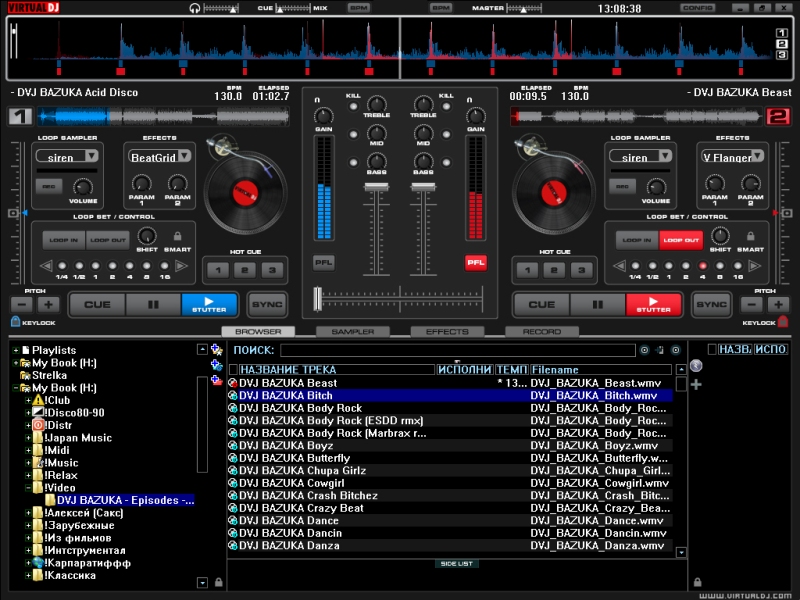Click right channel volume fader
800x600 pixels.
click(423, 188)
